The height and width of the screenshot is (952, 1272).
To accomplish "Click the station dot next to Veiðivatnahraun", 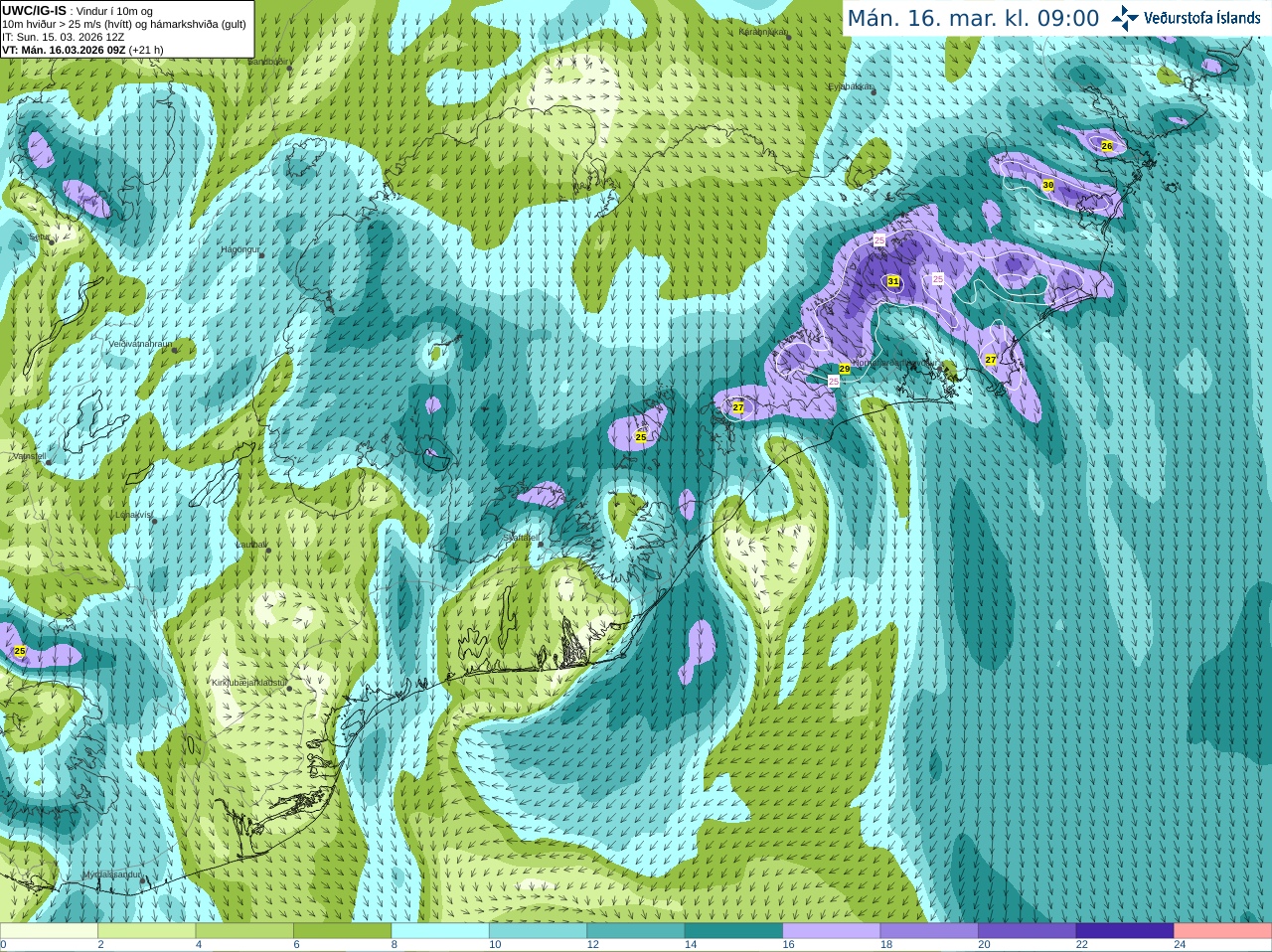I will [173, 349].
